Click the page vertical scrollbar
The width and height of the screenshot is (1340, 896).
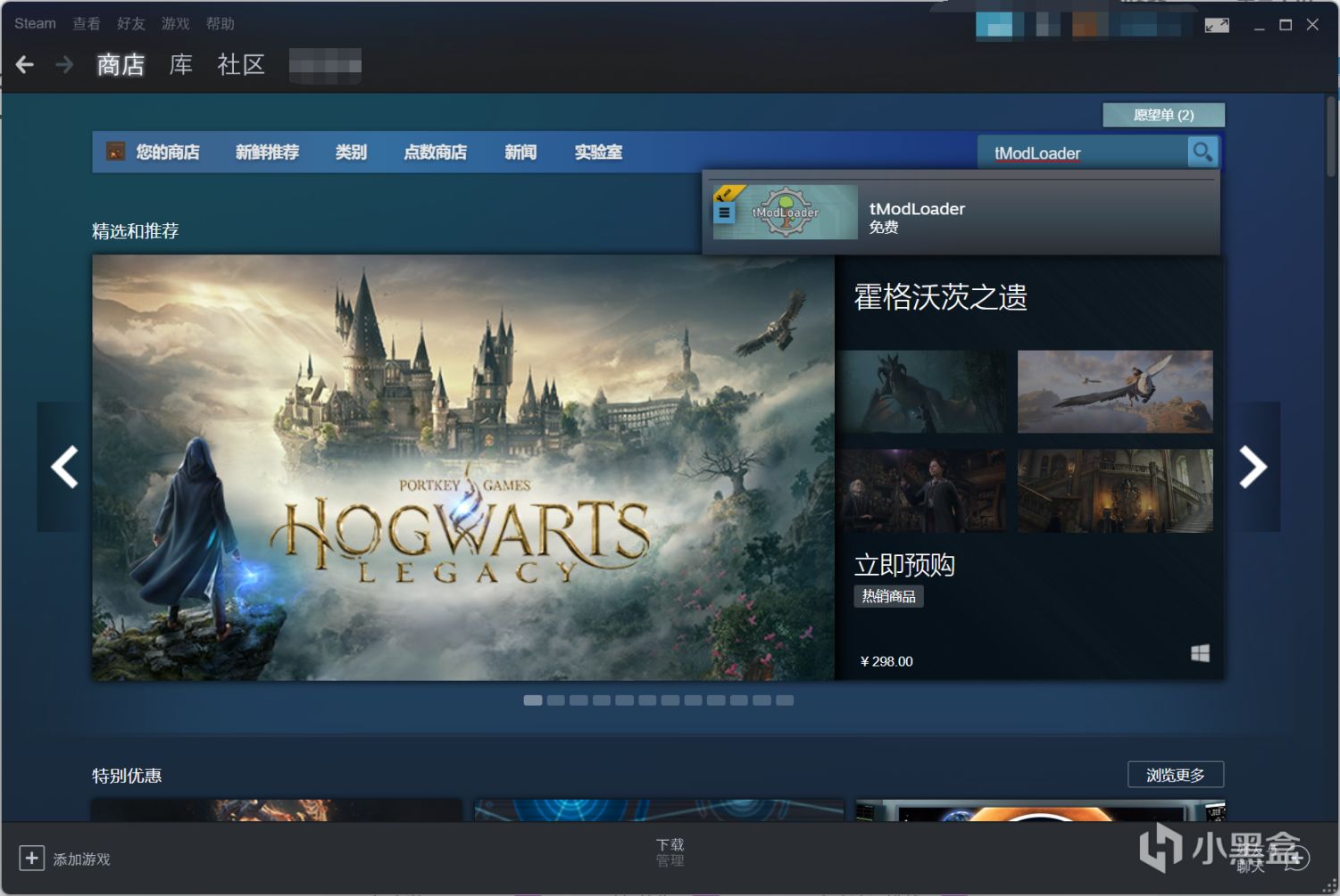[x=1331, y=136]
